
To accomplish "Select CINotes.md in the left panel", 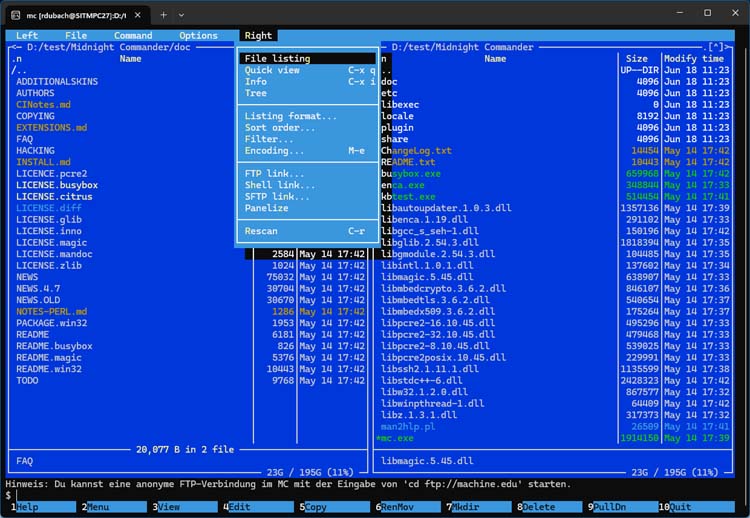I will pos(43,104).
